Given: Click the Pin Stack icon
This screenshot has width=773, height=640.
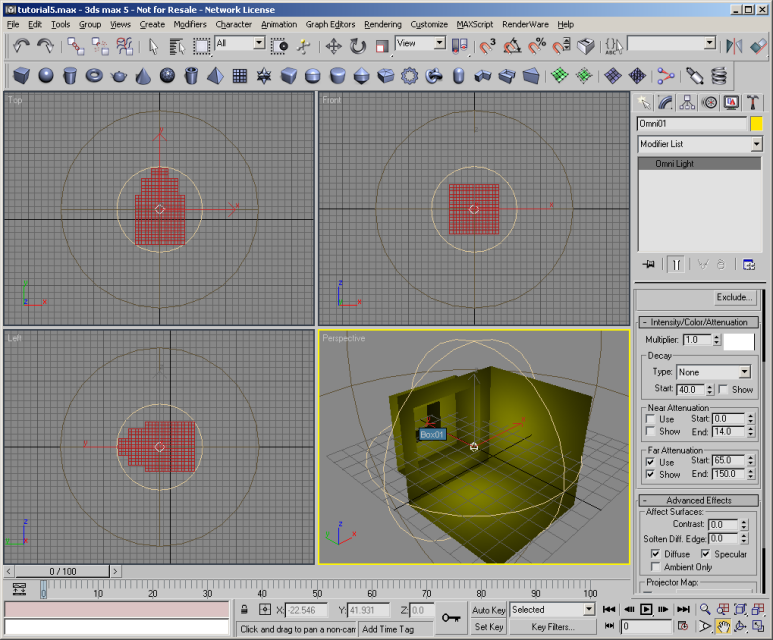Looking at the screenshot, I should coord(649,264).
